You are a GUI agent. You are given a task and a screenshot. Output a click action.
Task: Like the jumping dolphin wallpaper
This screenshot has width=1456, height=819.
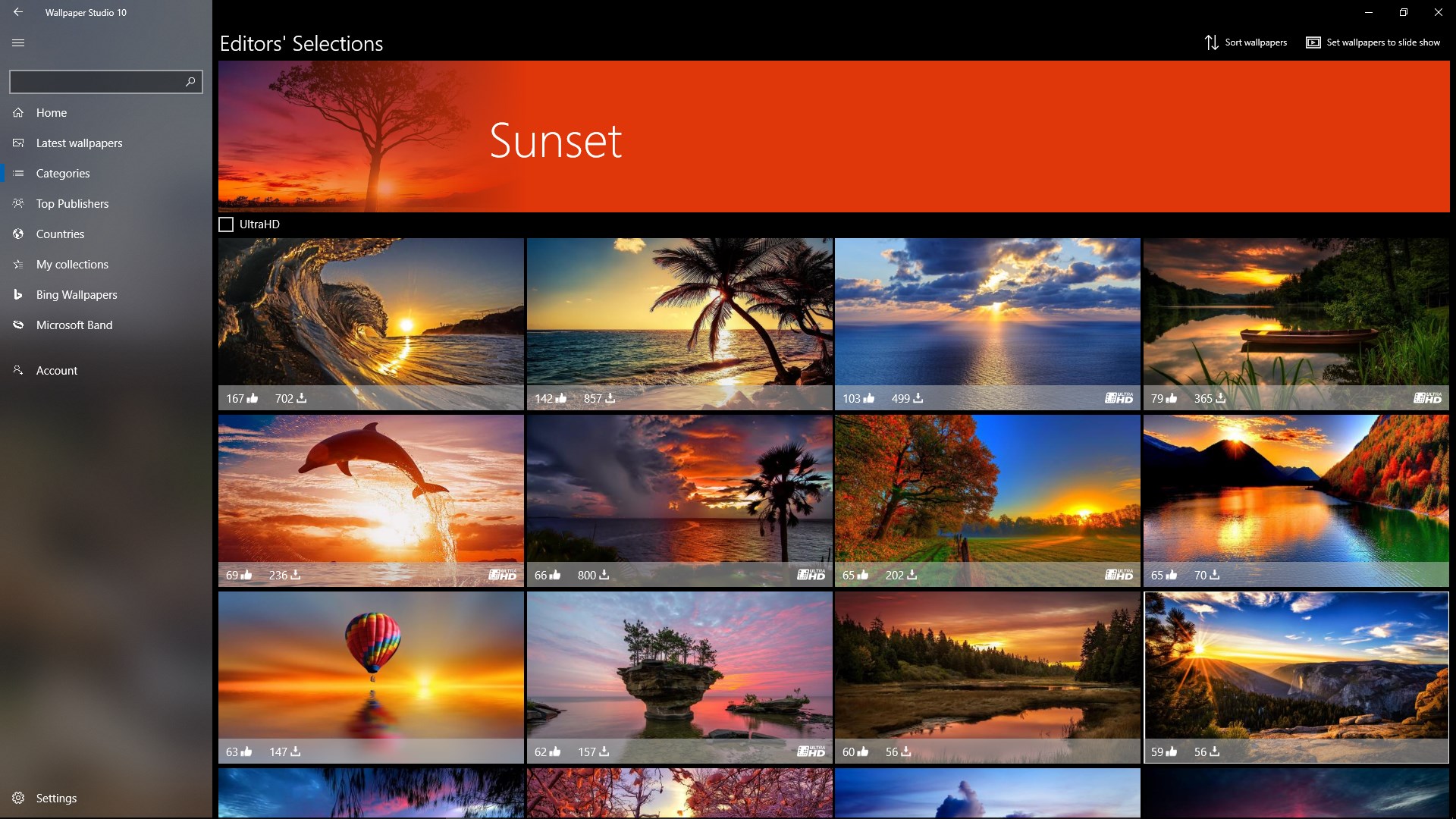pyautogui.click(x=246, y=575)
